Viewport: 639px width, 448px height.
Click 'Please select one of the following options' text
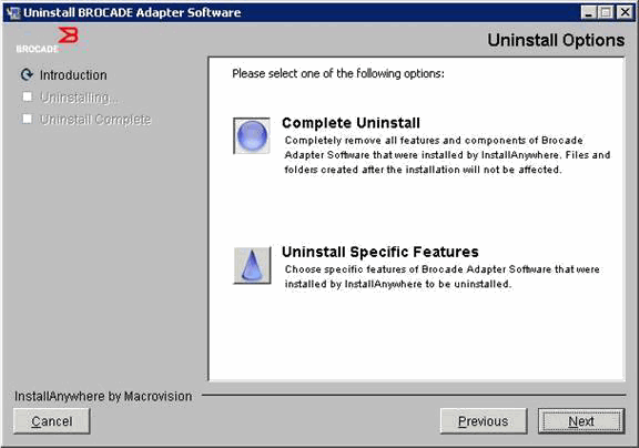point(338,74)
